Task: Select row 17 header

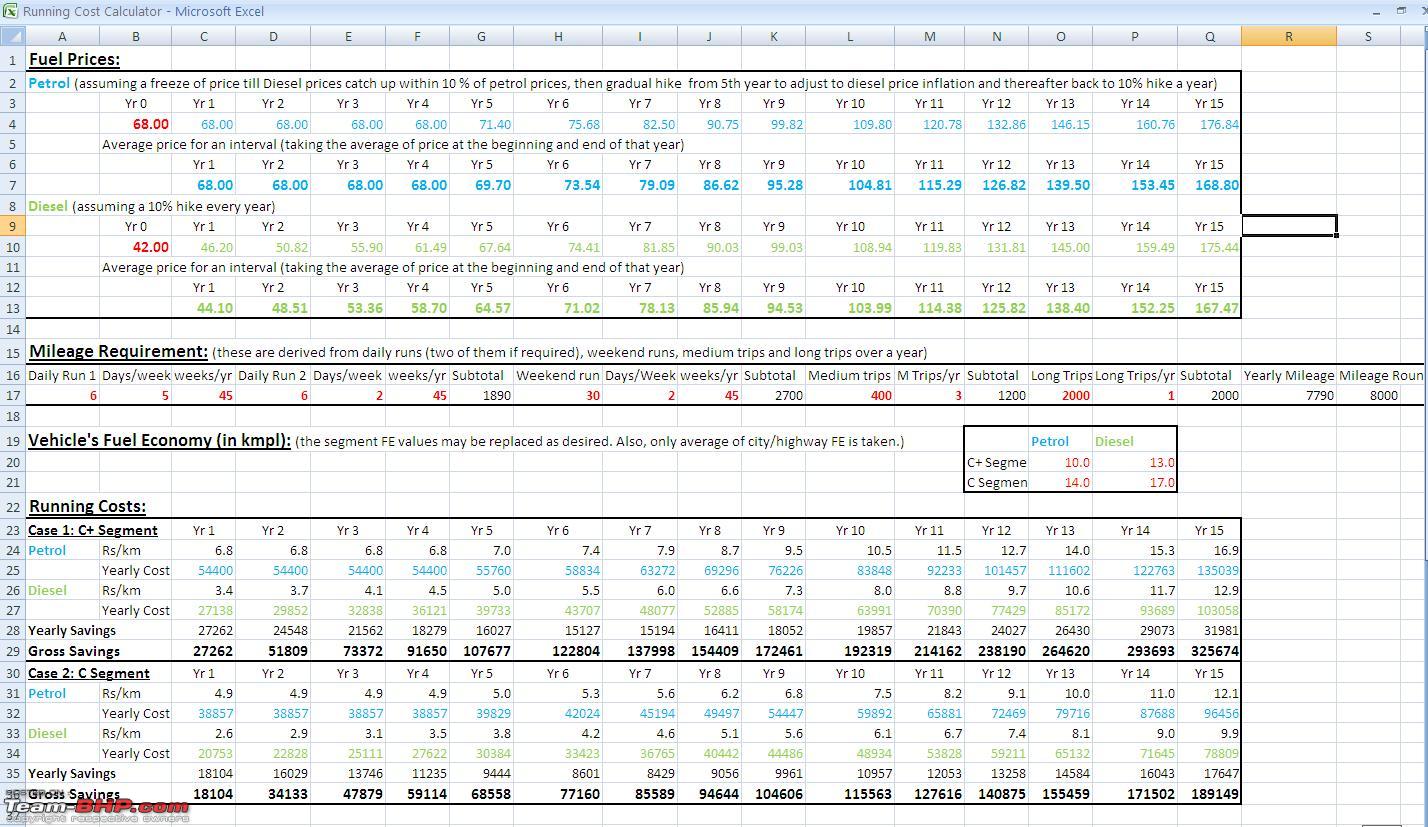Action: 12,395
